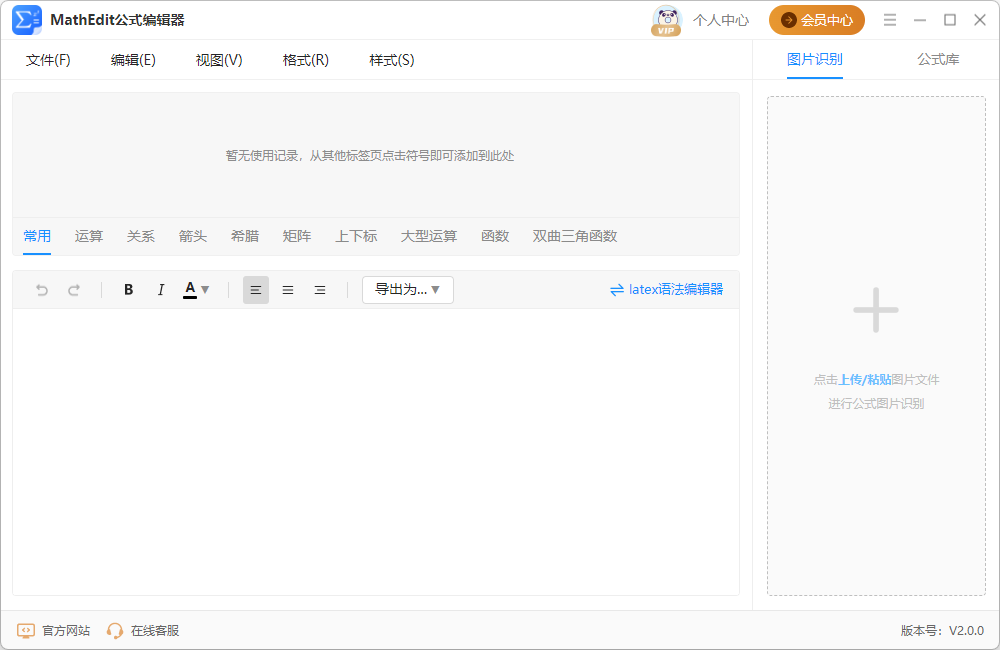This screenshot has height=650, width=1000.
Task: Select the 双曲三角函数 symbol tab
Action: coord(575,236)
